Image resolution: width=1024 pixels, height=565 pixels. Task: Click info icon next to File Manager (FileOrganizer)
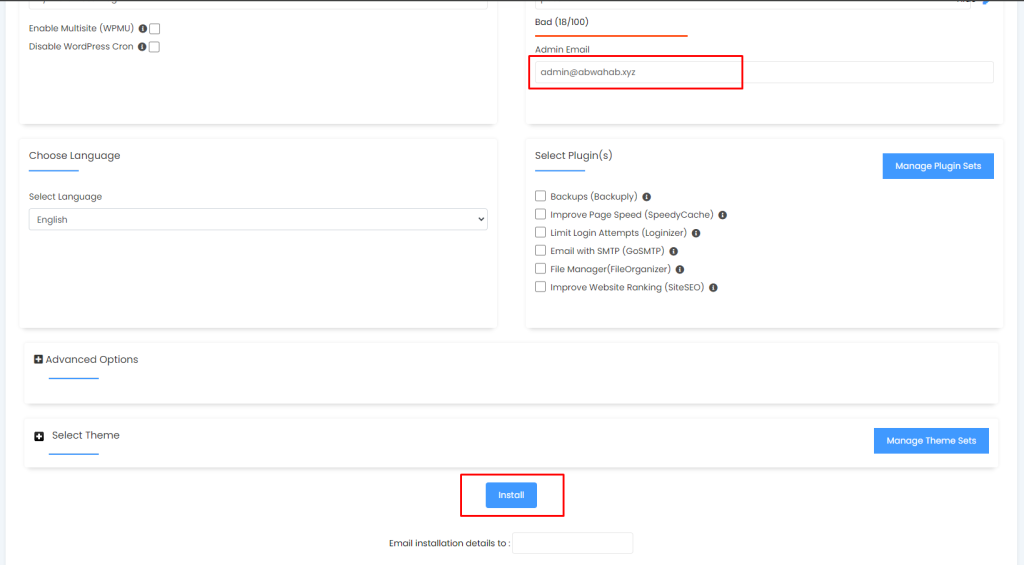[680, 269]
